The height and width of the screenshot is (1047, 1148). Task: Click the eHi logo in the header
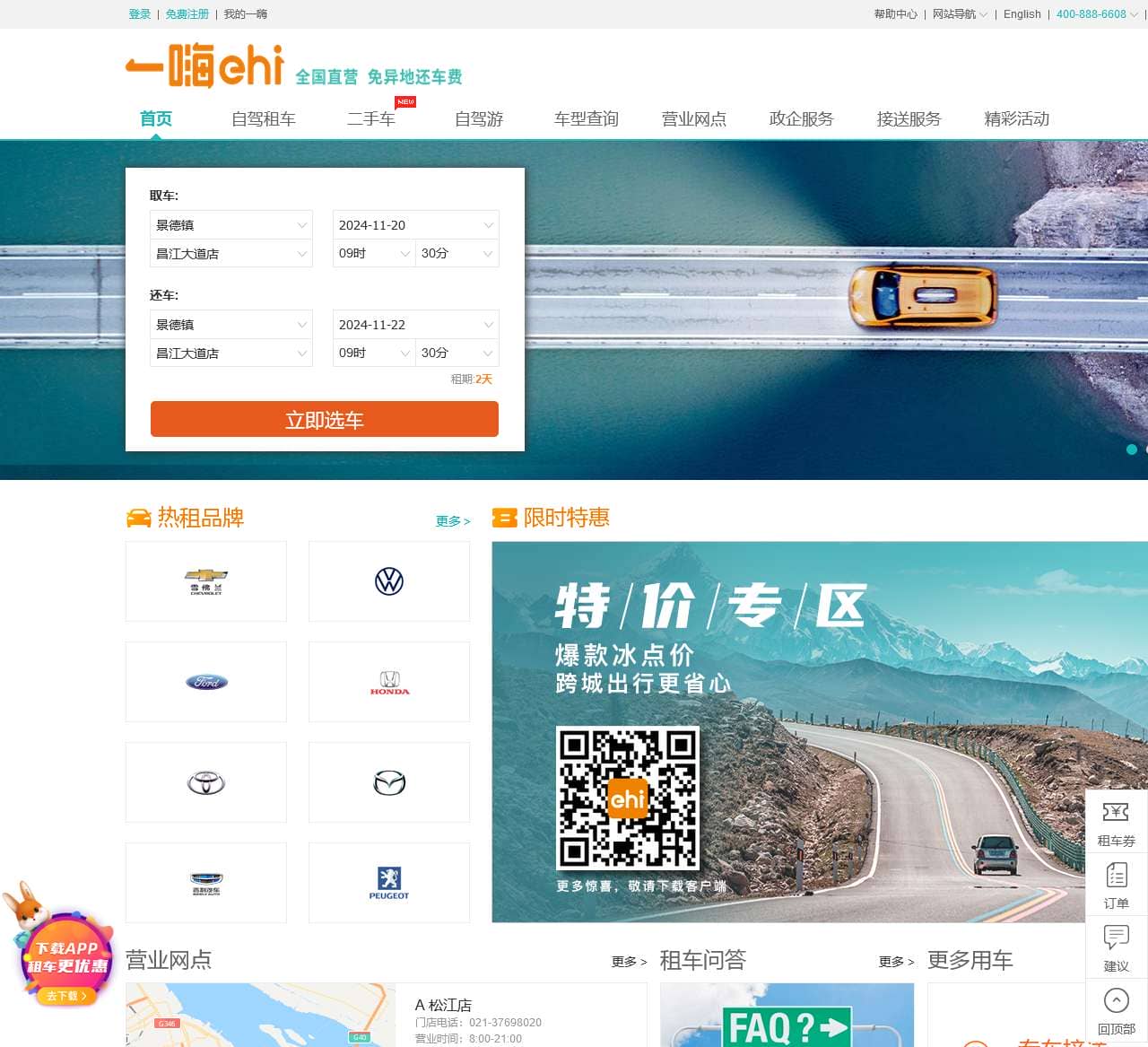(204, 65)
